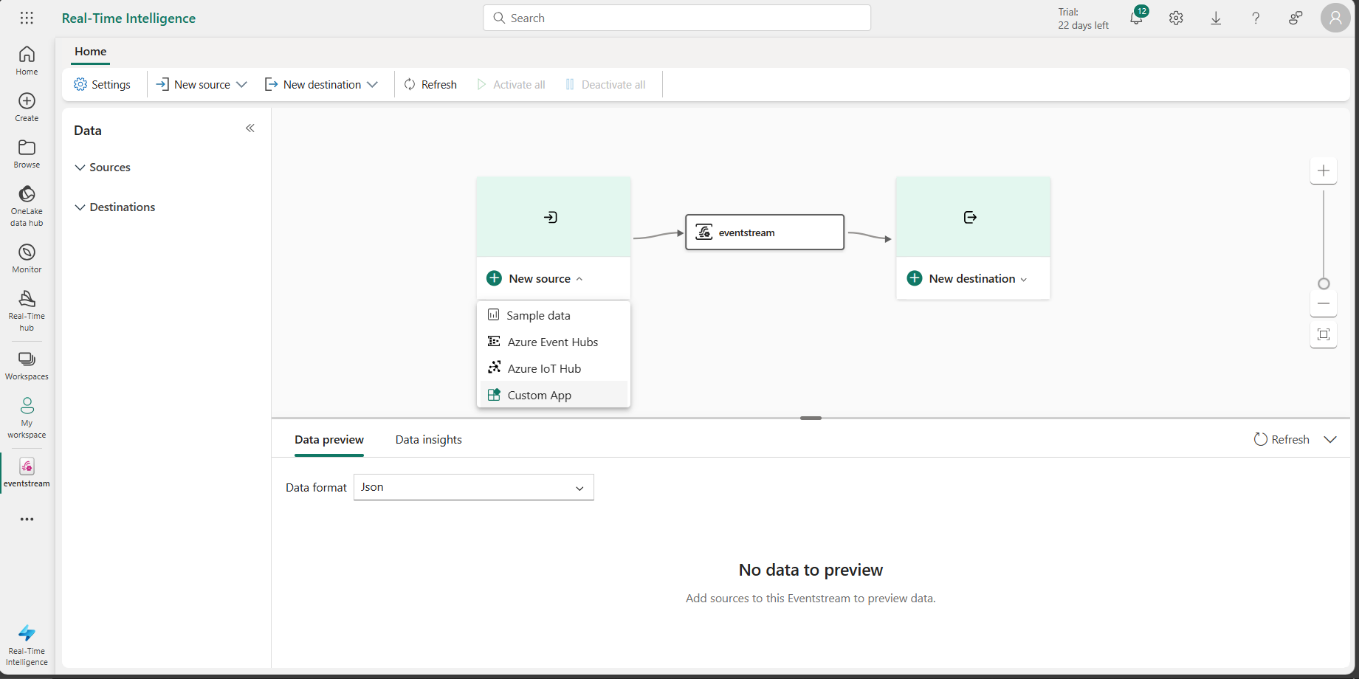Image resolution: width=1359 pixels, height=679 pixels.
Task: Open notifications bell icon
Action: tap(1137, 17)
